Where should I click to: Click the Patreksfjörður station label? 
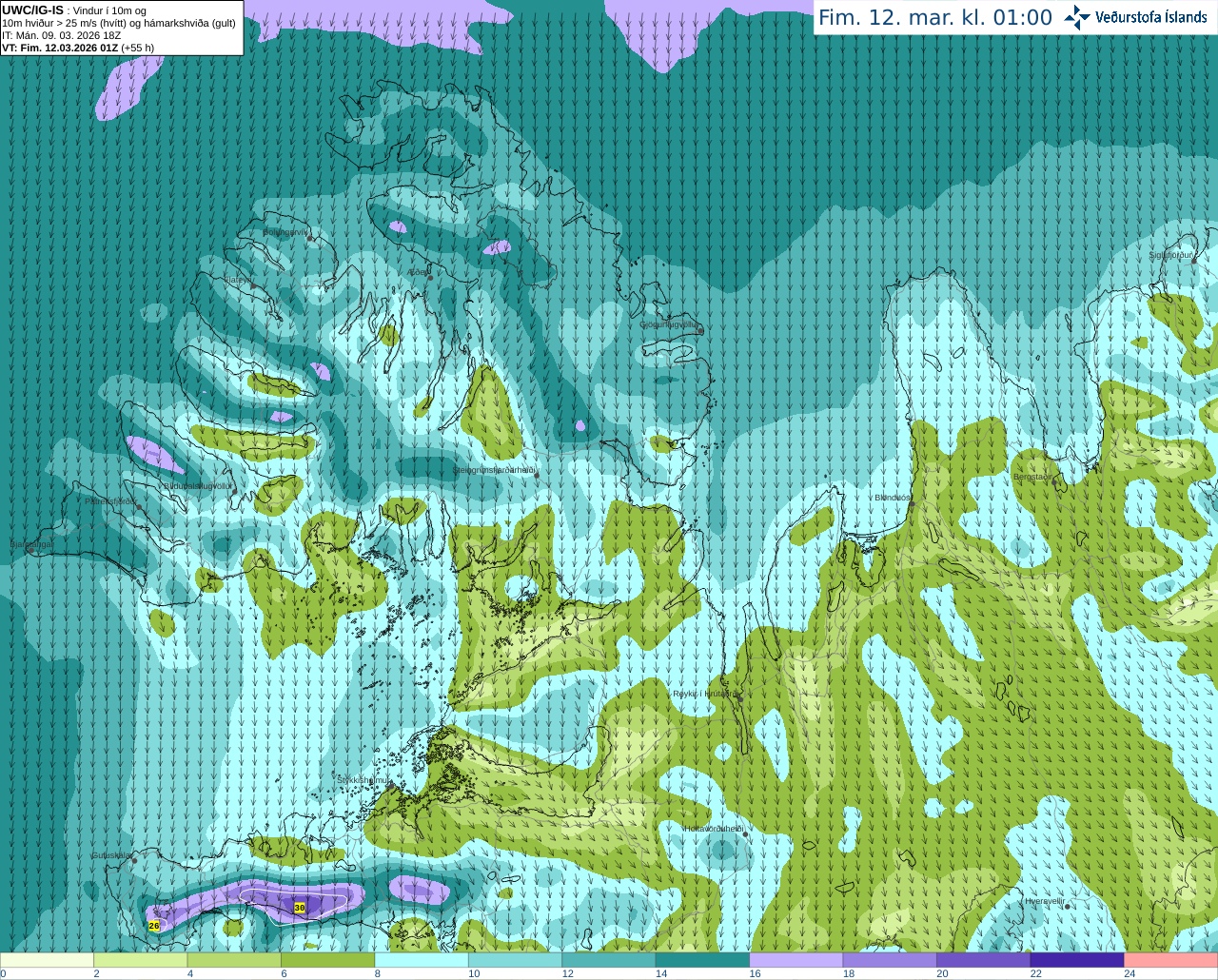(x=111, y=500)
